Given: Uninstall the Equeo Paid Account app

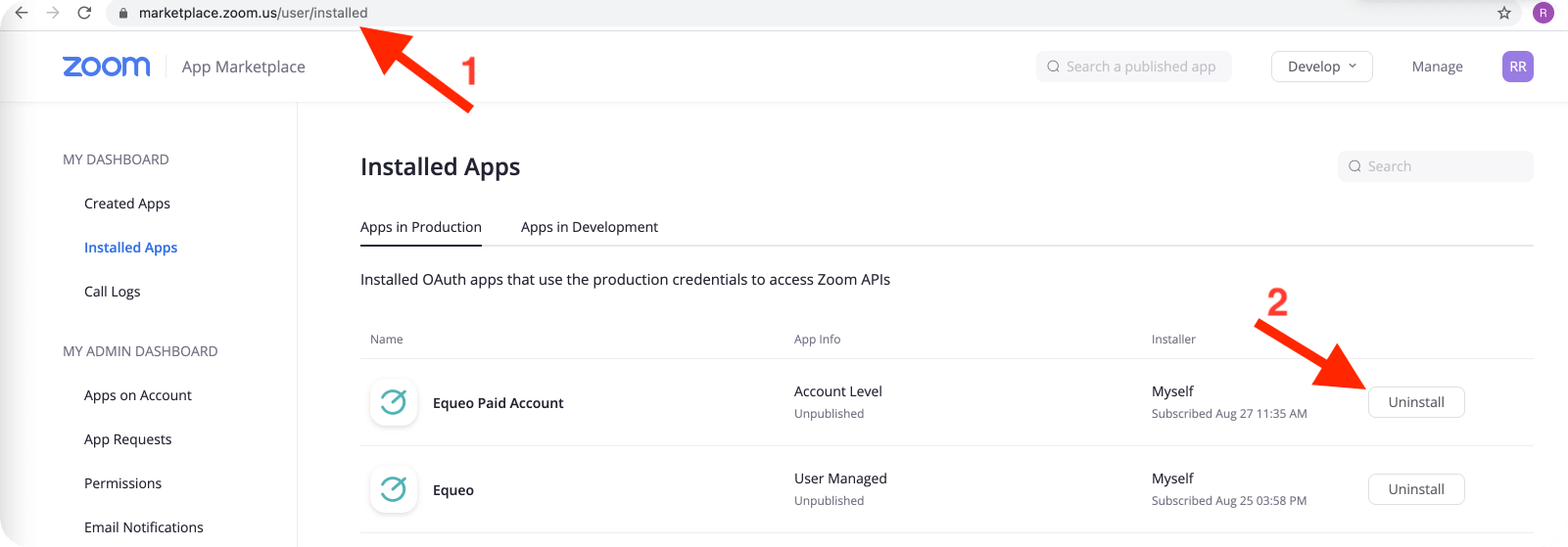Looking at the screenshot, I should click(1416, 402).
